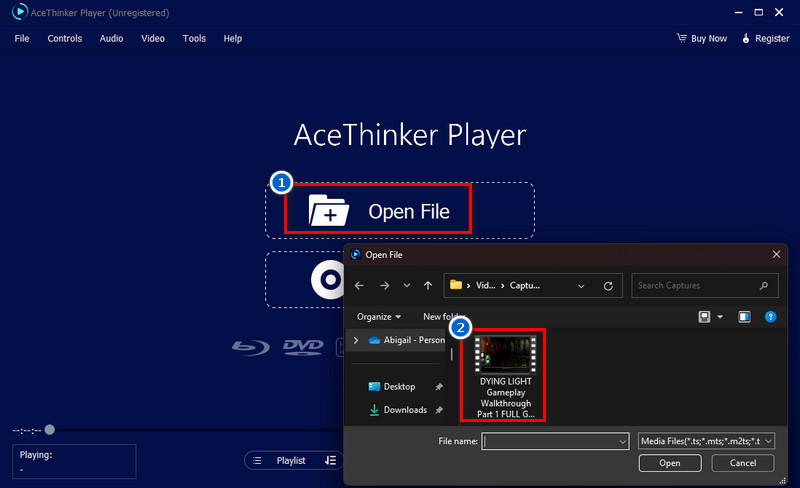Click the navigation pane scrollbar

[x=452, y=354]
